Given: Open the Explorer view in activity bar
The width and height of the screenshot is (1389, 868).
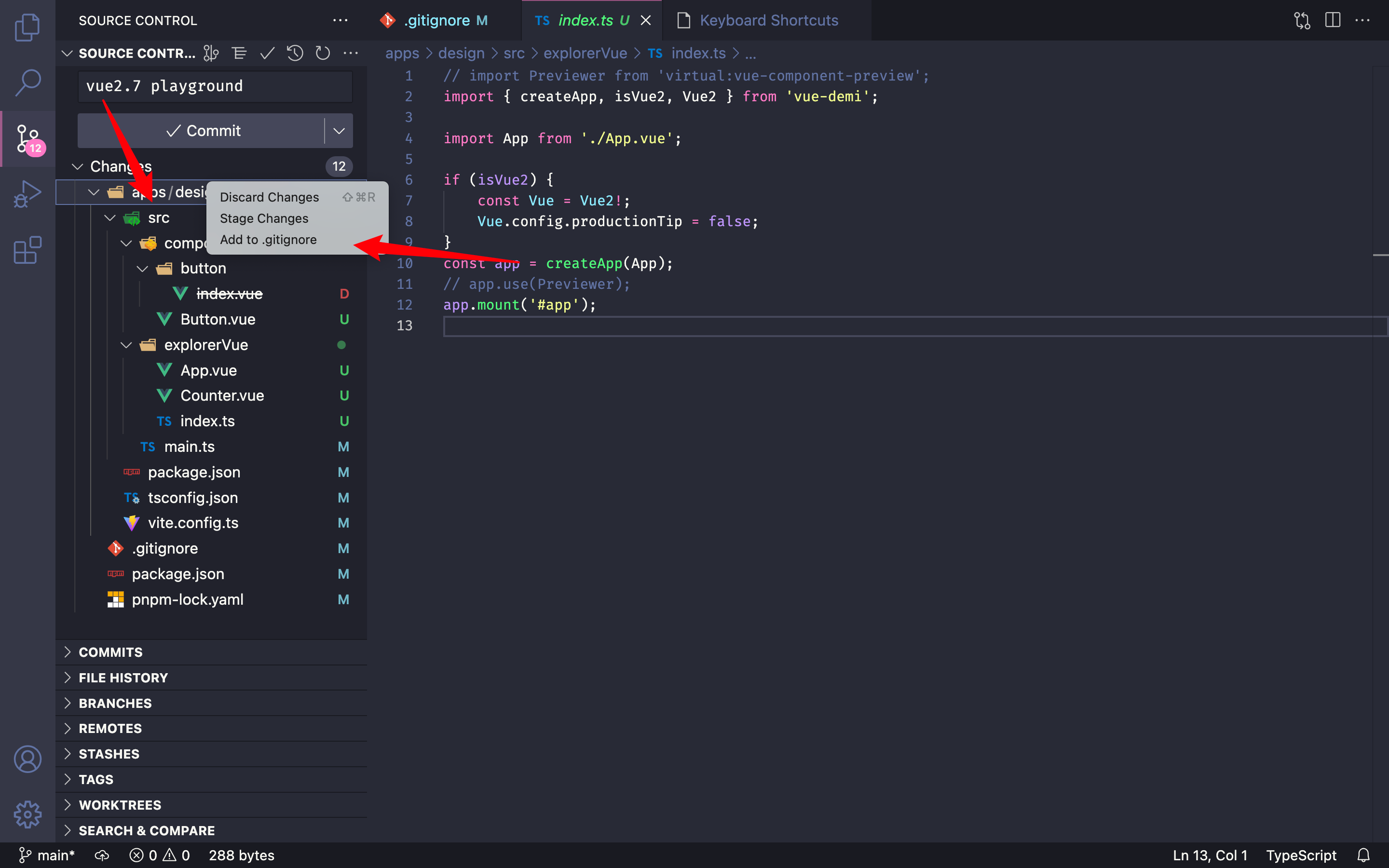Looking at the screenshot, I should pos(27,27).
